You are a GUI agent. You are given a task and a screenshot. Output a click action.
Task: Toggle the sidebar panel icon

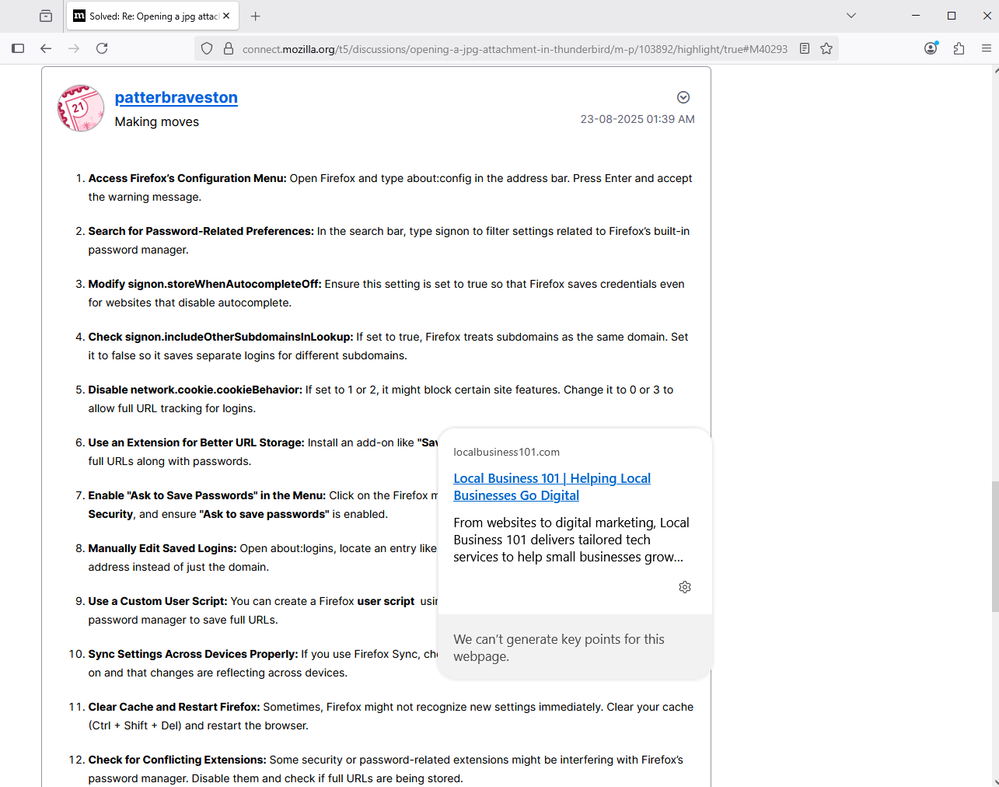18,48
